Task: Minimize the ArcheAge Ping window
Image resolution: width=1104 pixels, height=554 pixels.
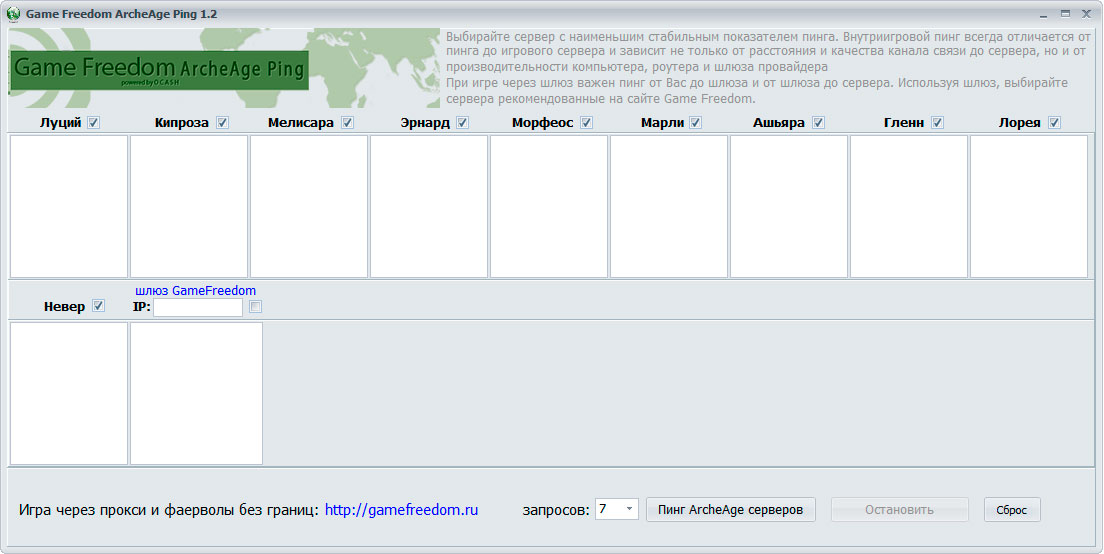Action: 1043,14
